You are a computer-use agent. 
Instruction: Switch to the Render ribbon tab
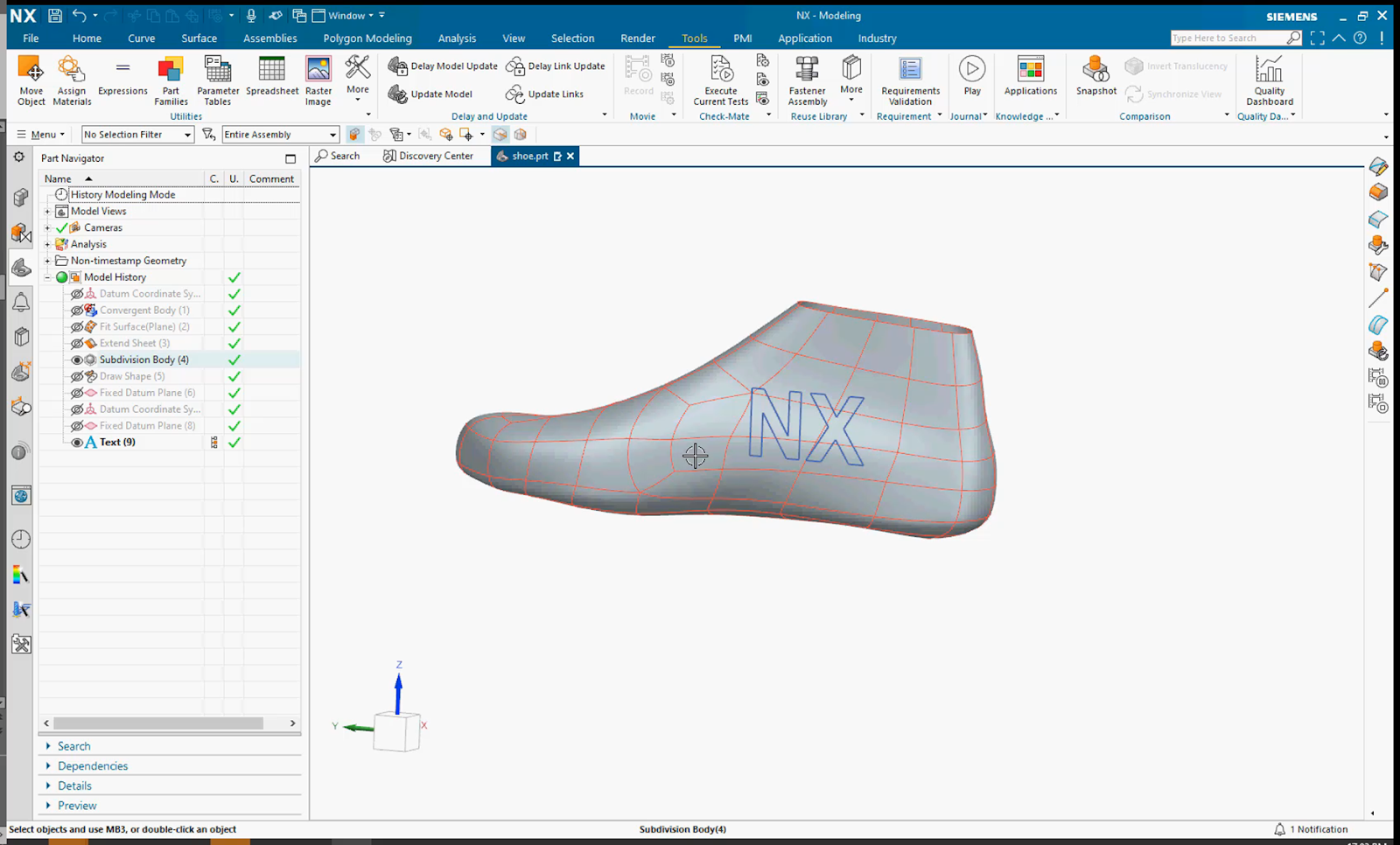pos(638,38)
